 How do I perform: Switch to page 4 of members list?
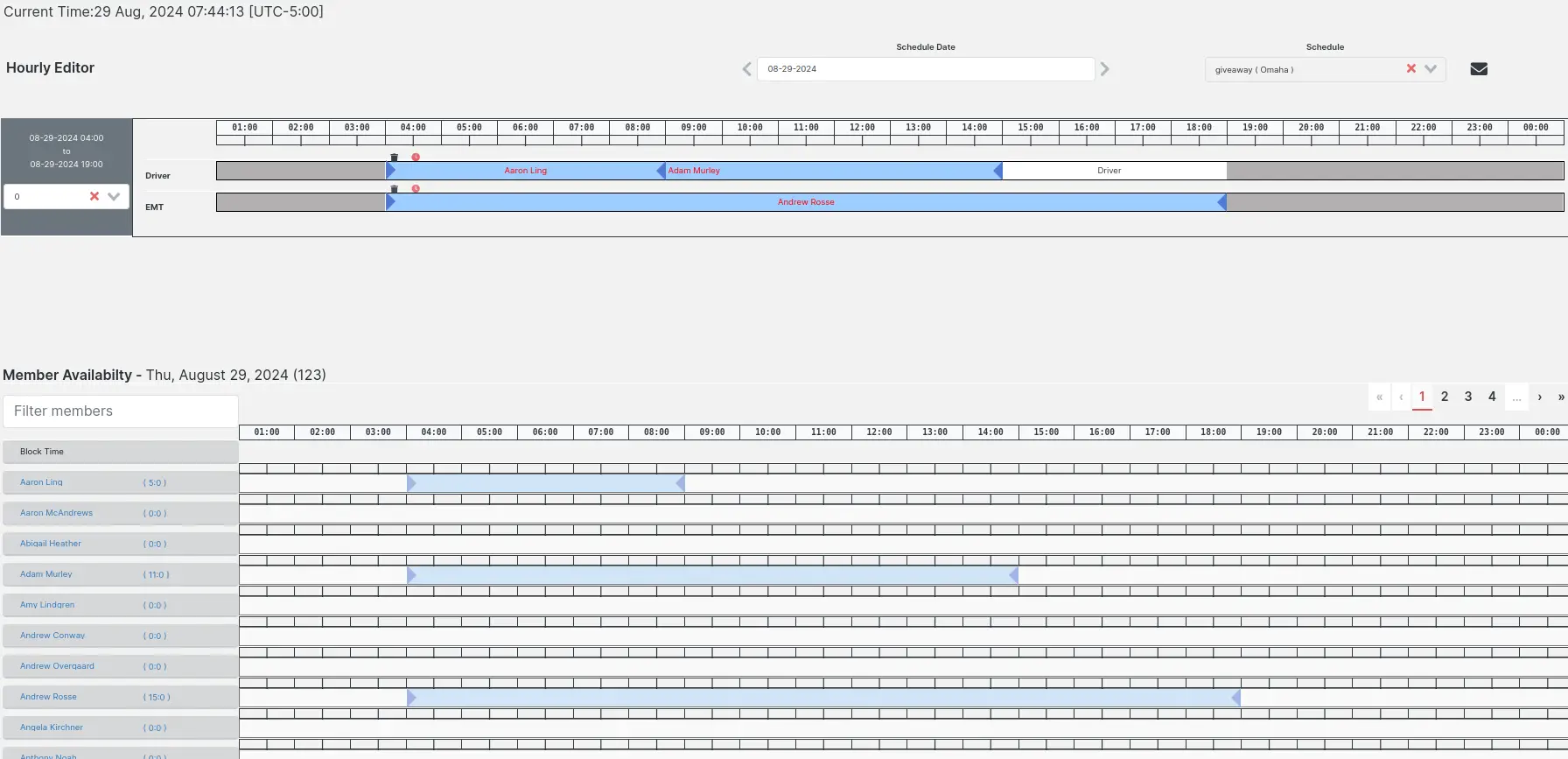pos(1492,397)
